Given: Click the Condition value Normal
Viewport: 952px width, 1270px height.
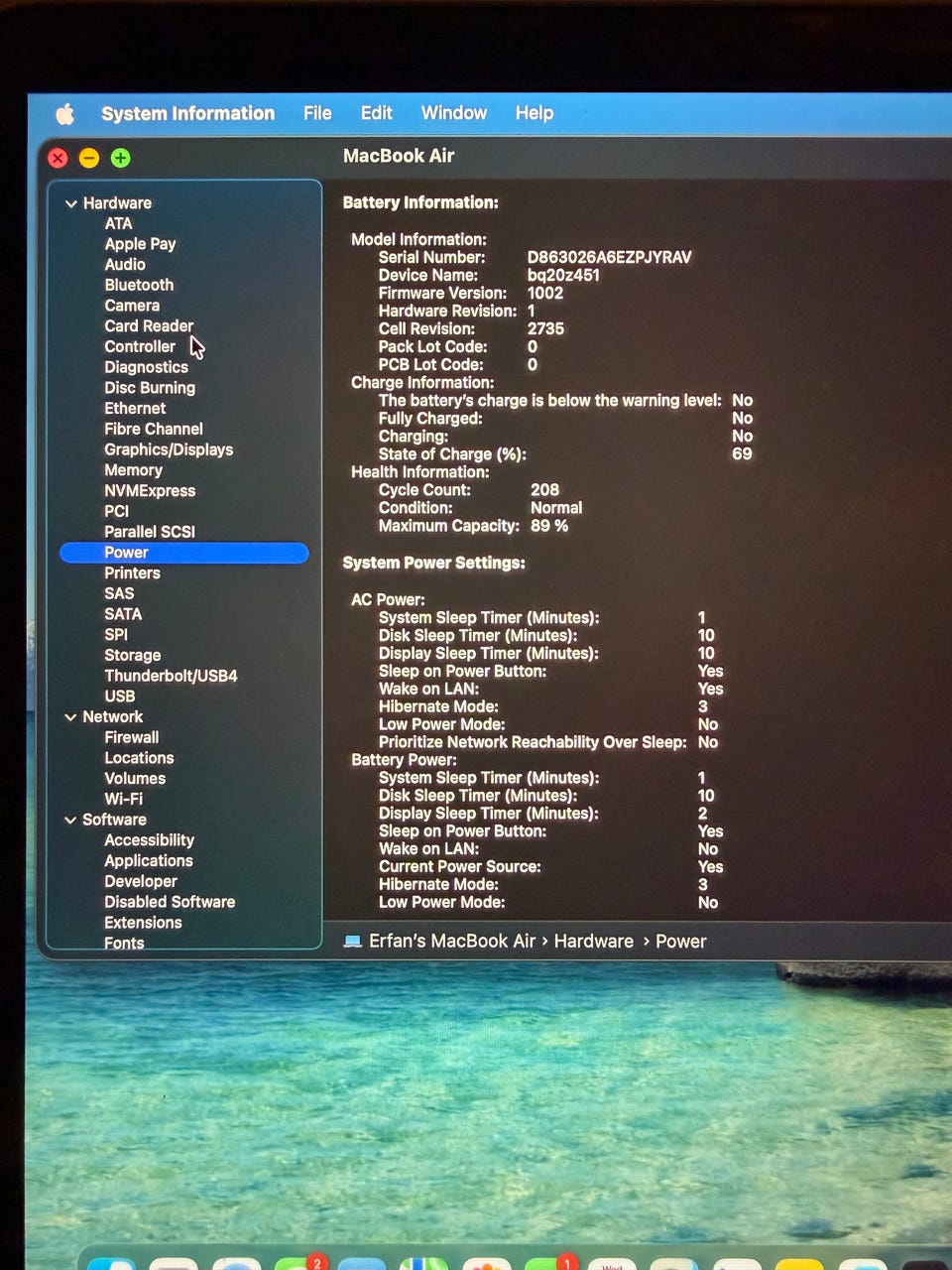Looking at the screenshot, I should [556, 508].
